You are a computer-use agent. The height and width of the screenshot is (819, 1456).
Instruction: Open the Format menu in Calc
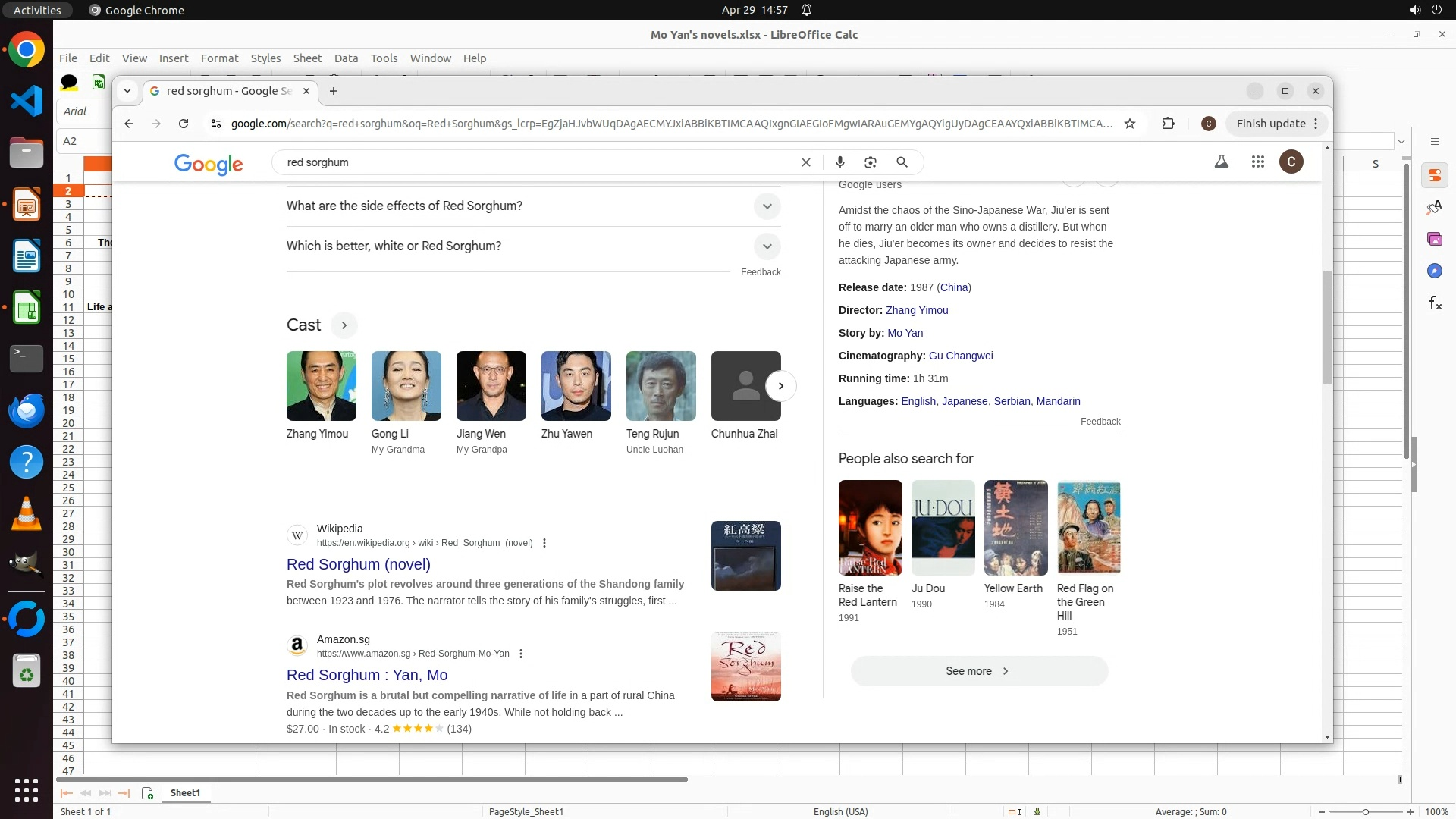(x=219, y=58)
